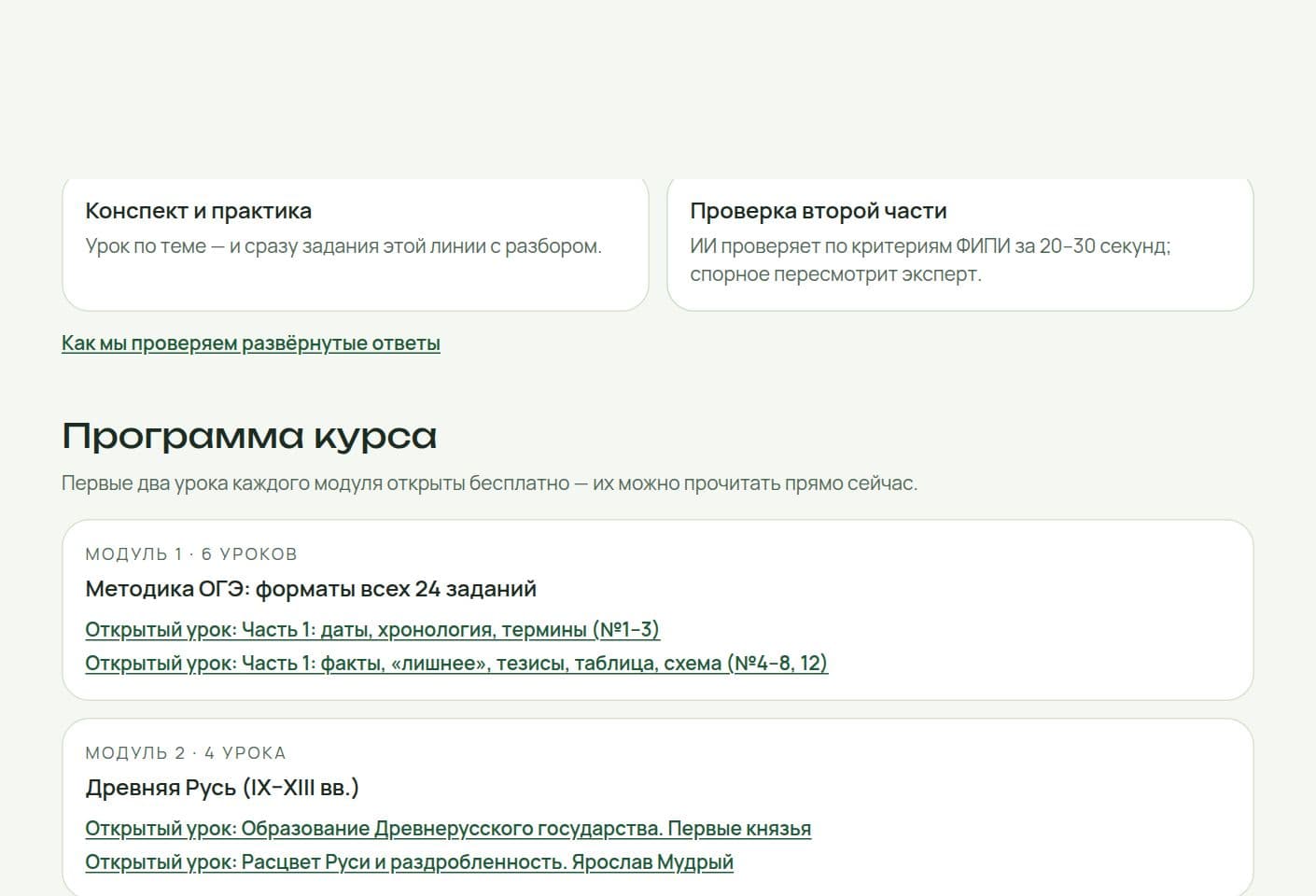1316x896 pixels.
Task: Select module title "Древняя Русь (IX–XIII вв.)"
Action: click(x=222, y=788)
